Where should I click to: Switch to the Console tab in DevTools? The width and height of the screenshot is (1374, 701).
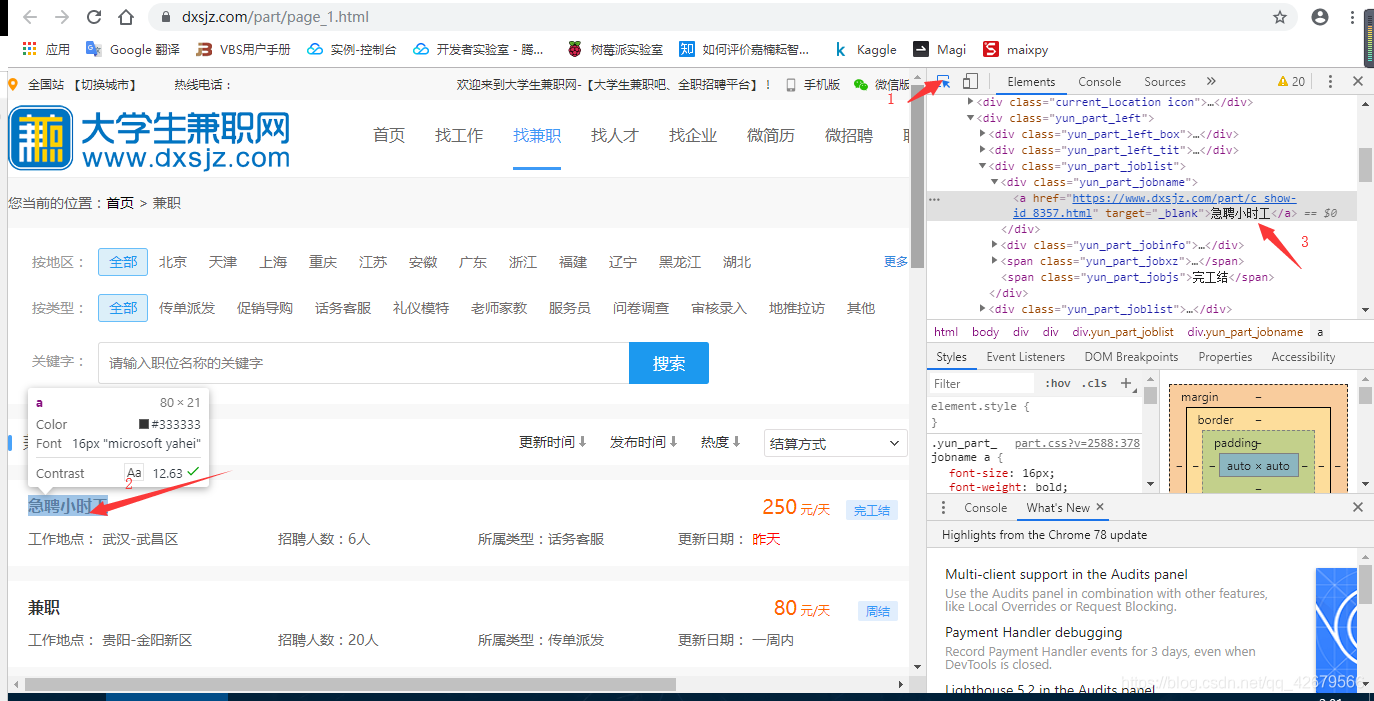tap(1099, 82)
